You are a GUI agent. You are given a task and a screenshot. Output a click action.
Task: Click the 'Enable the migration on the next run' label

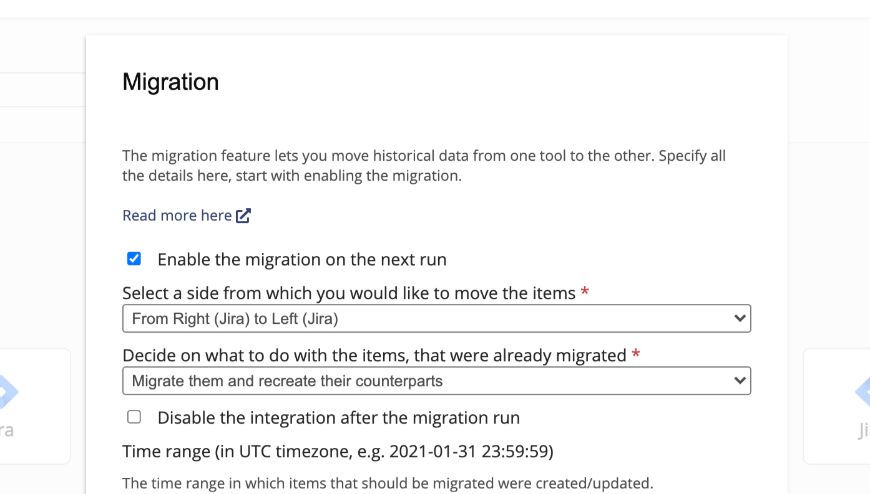301,260
